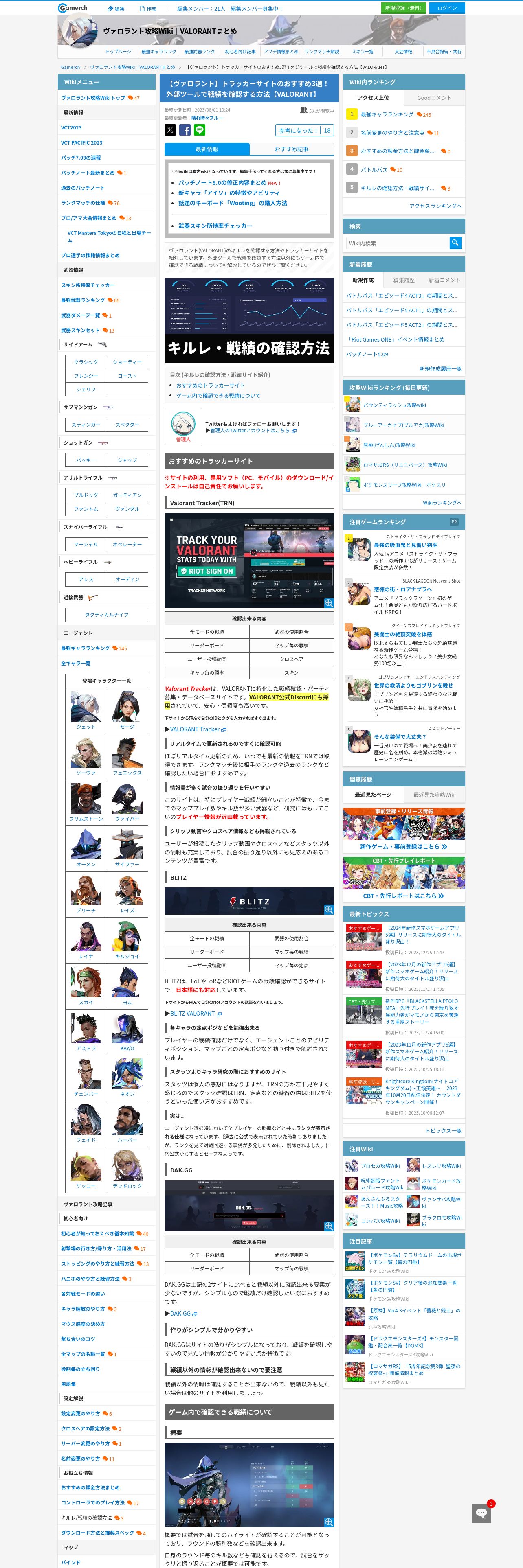This screenshot has height=1568, width=523.
Task: Switch to the おすすめ記事 tab
Action: (292, 149)
